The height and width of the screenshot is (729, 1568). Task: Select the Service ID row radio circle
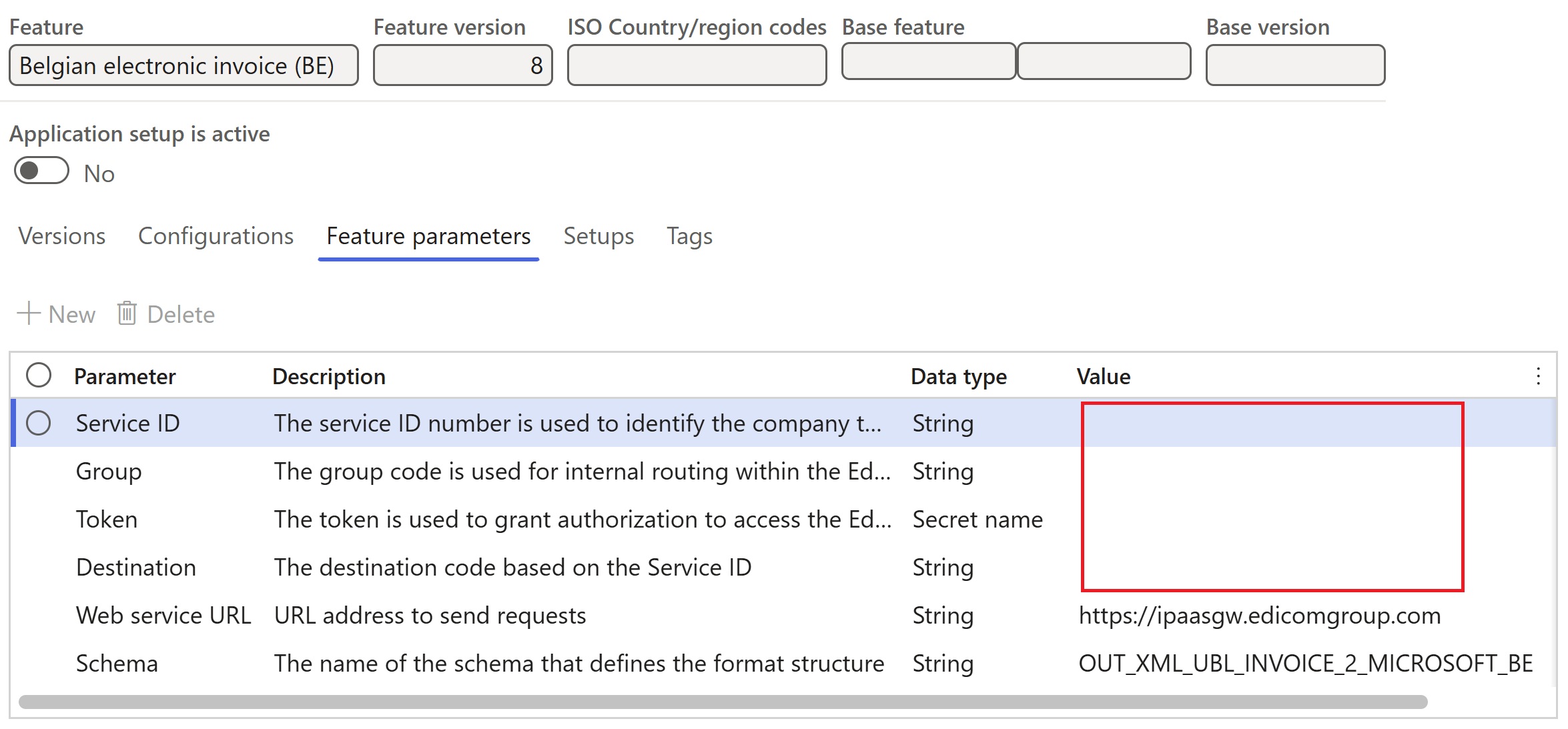(x=39, y=423)
